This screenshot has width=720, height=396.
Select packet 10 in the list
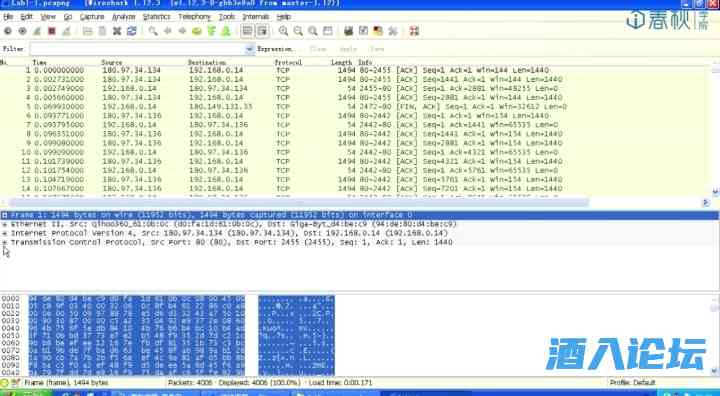pos(356,152)
